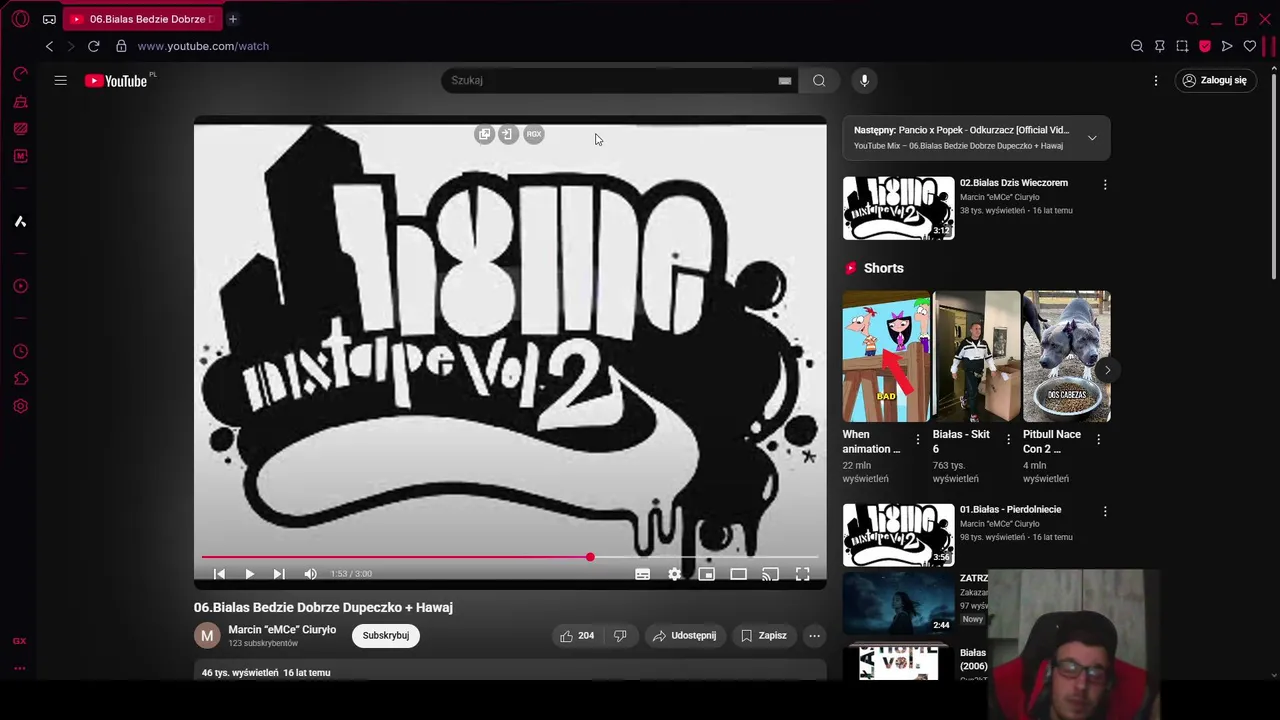Skip to previous video in player

point(220,574)
